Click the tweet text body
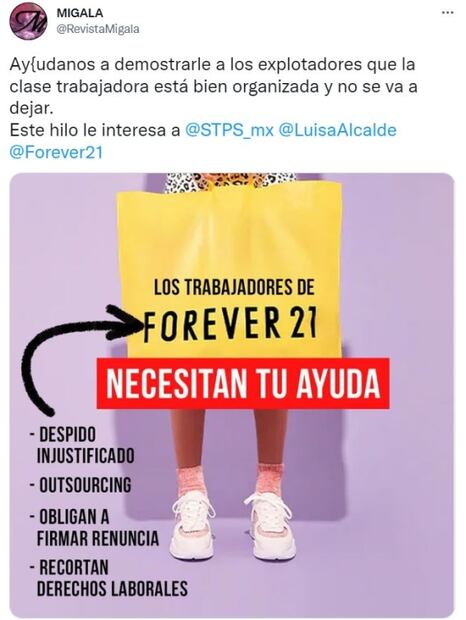The width and height of the screenshot is (466, 620). (x=213, y=108)
